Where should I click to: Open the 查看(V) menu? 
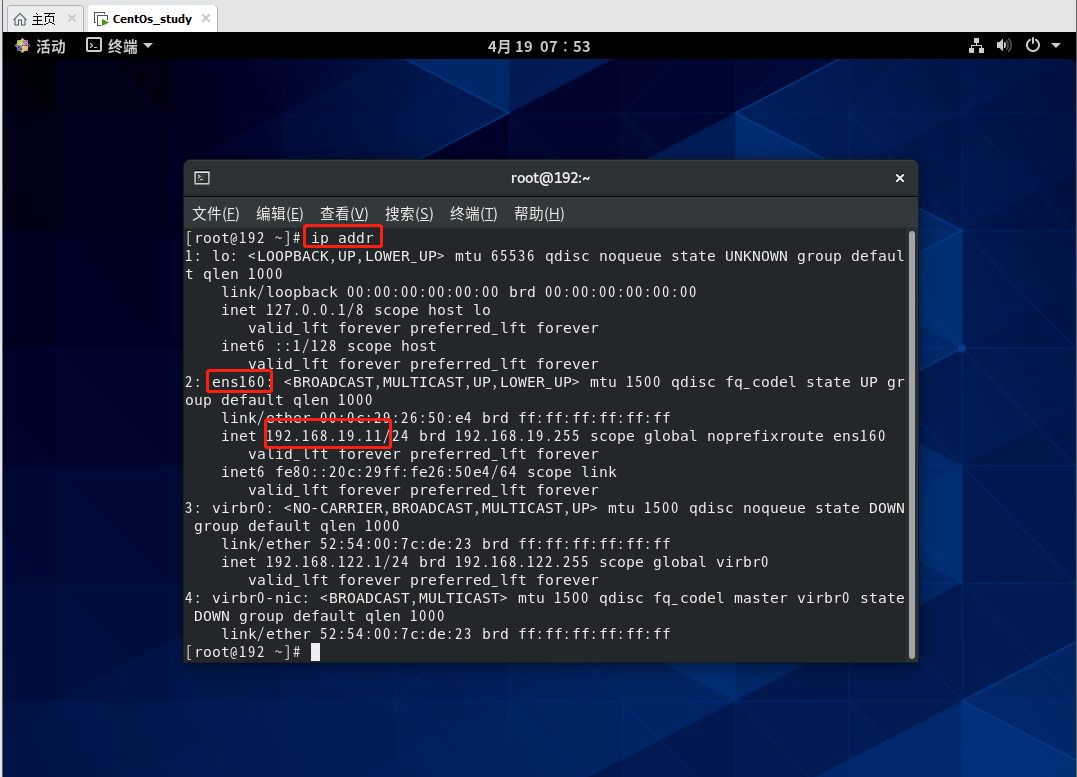[x=344, y=214]
